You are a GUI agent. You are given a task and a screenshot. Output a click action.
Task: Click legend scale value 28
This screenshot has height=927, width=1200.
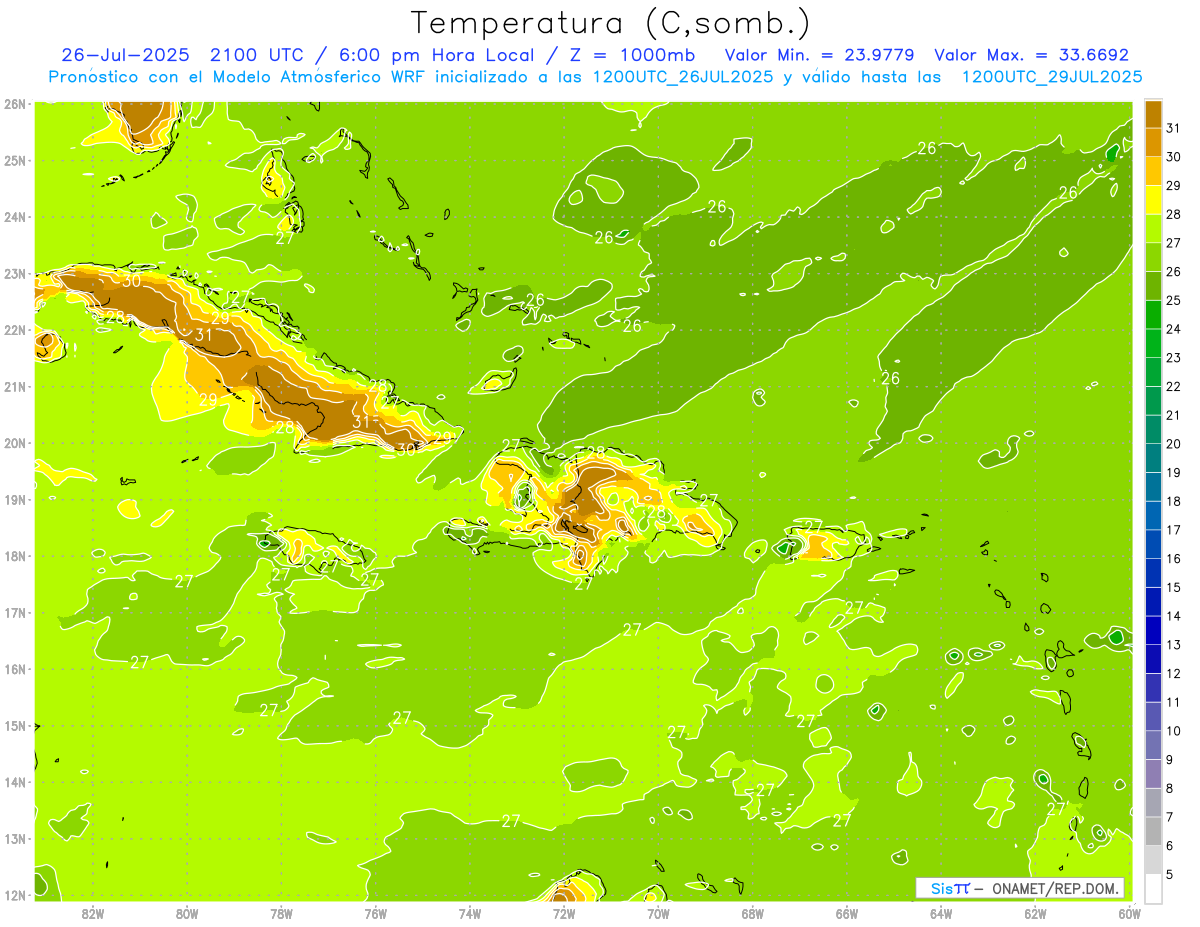pyautogui.click(x=1174, y=213)
